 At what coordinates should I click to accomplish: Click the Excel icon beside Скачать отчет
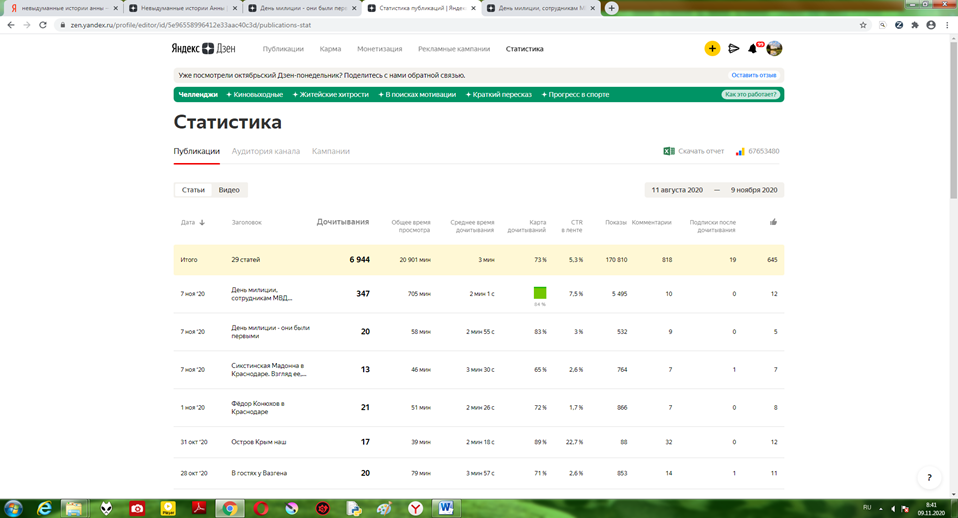click(x=669, y=151)
